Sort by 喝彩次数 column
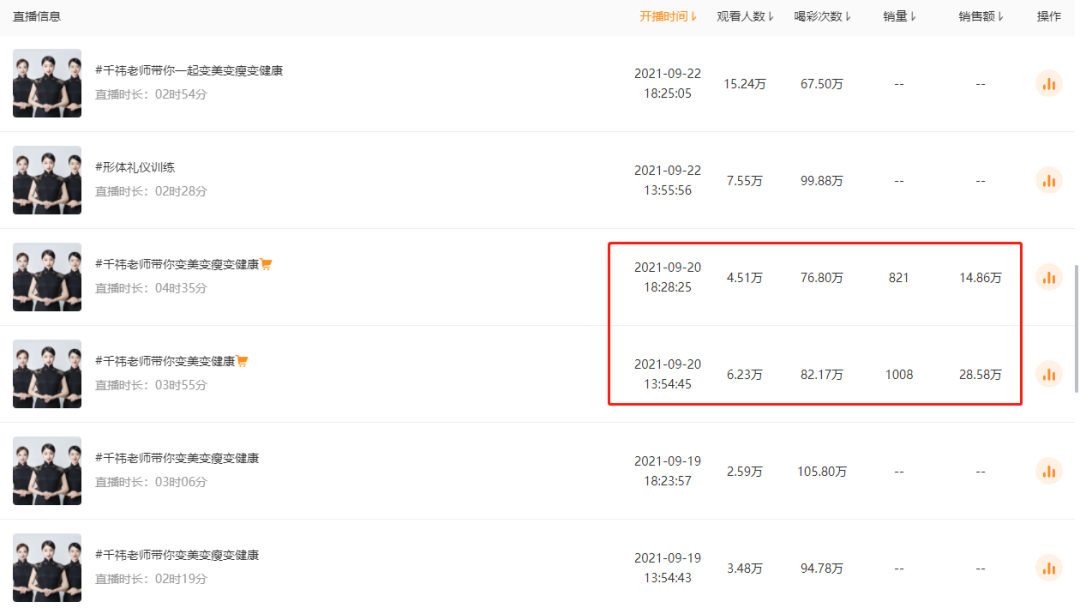This screenshot has width=1080, height=614. (x=823, y=17)
